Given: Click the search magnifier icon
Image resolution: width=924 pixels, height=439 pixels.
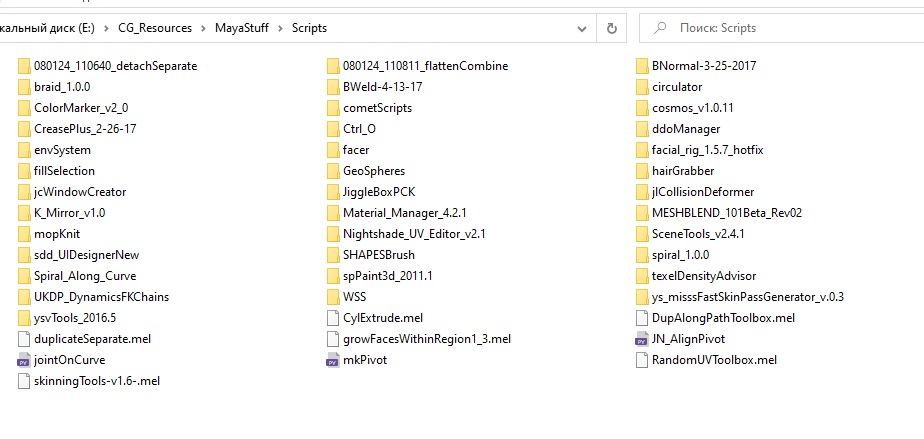Looking at the screenshot, I should [x=661, y=28].
